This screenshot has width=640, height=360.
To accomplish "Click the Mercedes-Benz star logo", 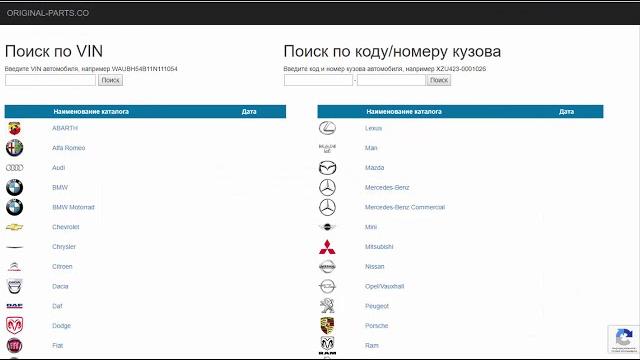I will click(x=327, y=187).
